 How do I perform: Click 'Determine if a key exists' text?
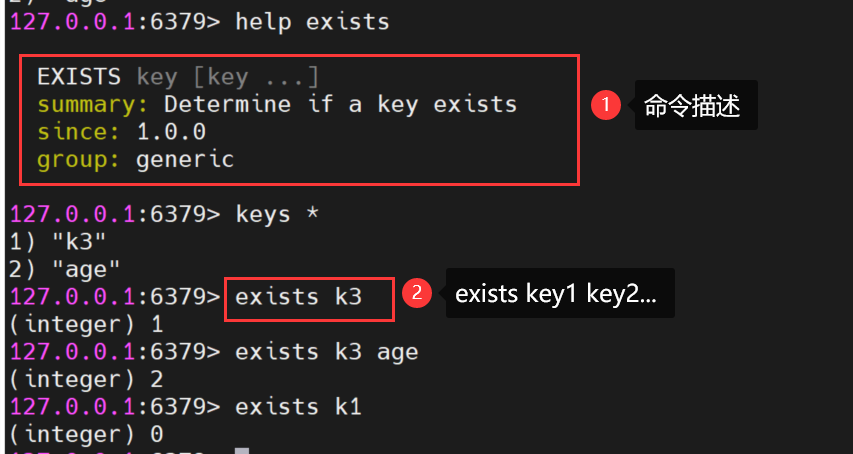point(341,105)
